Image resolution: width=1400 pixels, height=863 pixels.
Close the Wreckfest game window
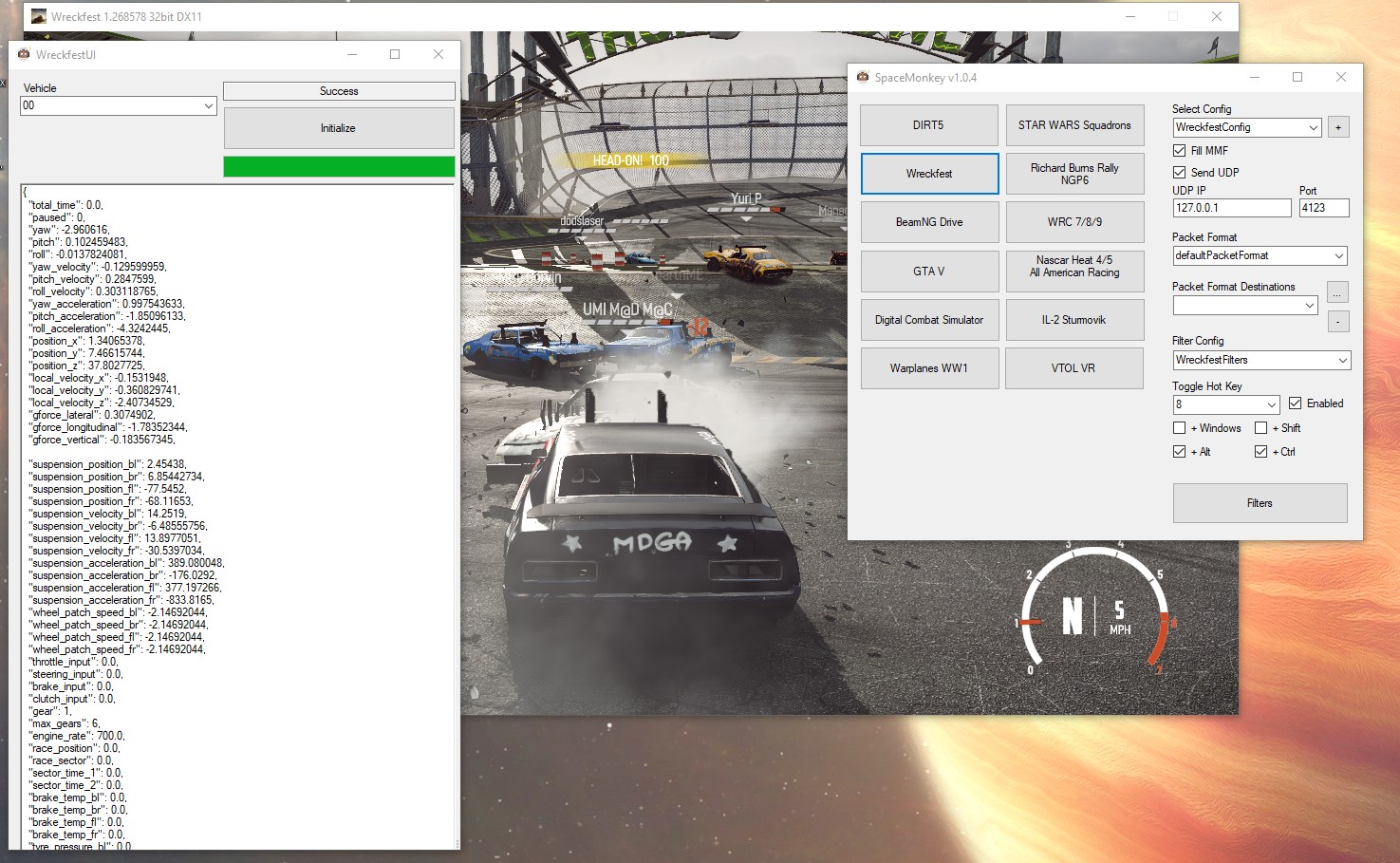tap(1217, 16)
